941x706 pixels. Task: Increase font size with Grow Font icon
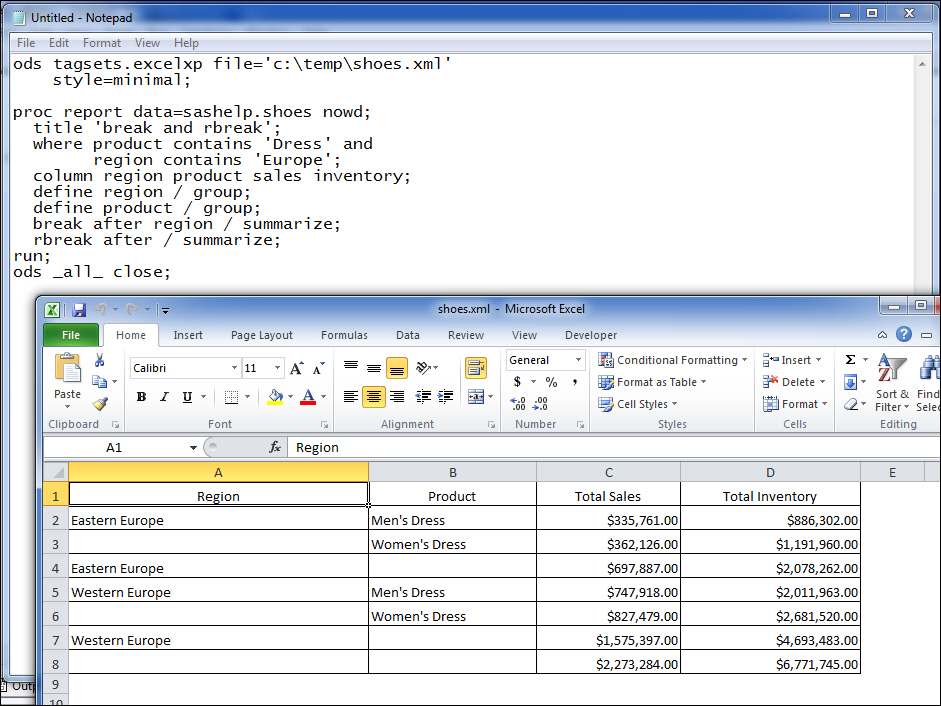point(295,367)
